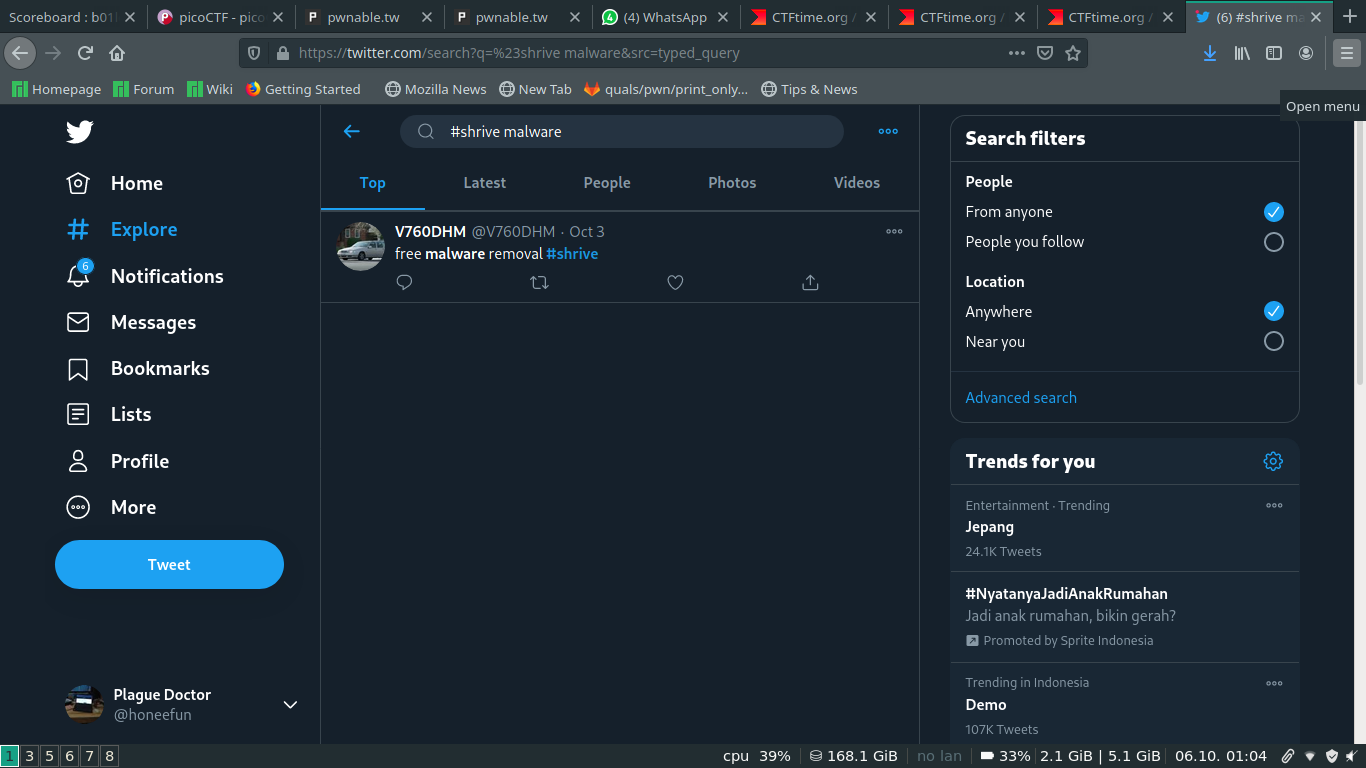
Task: Open Messages with the envelope icon
Action: click(x=130, y=322)
